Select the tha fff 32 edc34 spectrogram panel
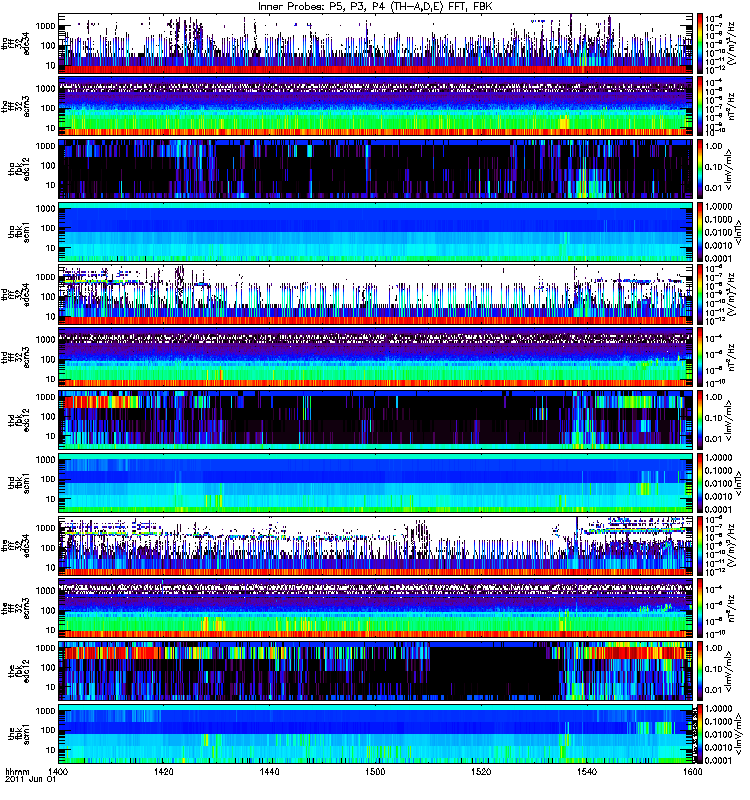Viewport: 750px width, 800px height. pyautogui.click(x=376, y=43)
